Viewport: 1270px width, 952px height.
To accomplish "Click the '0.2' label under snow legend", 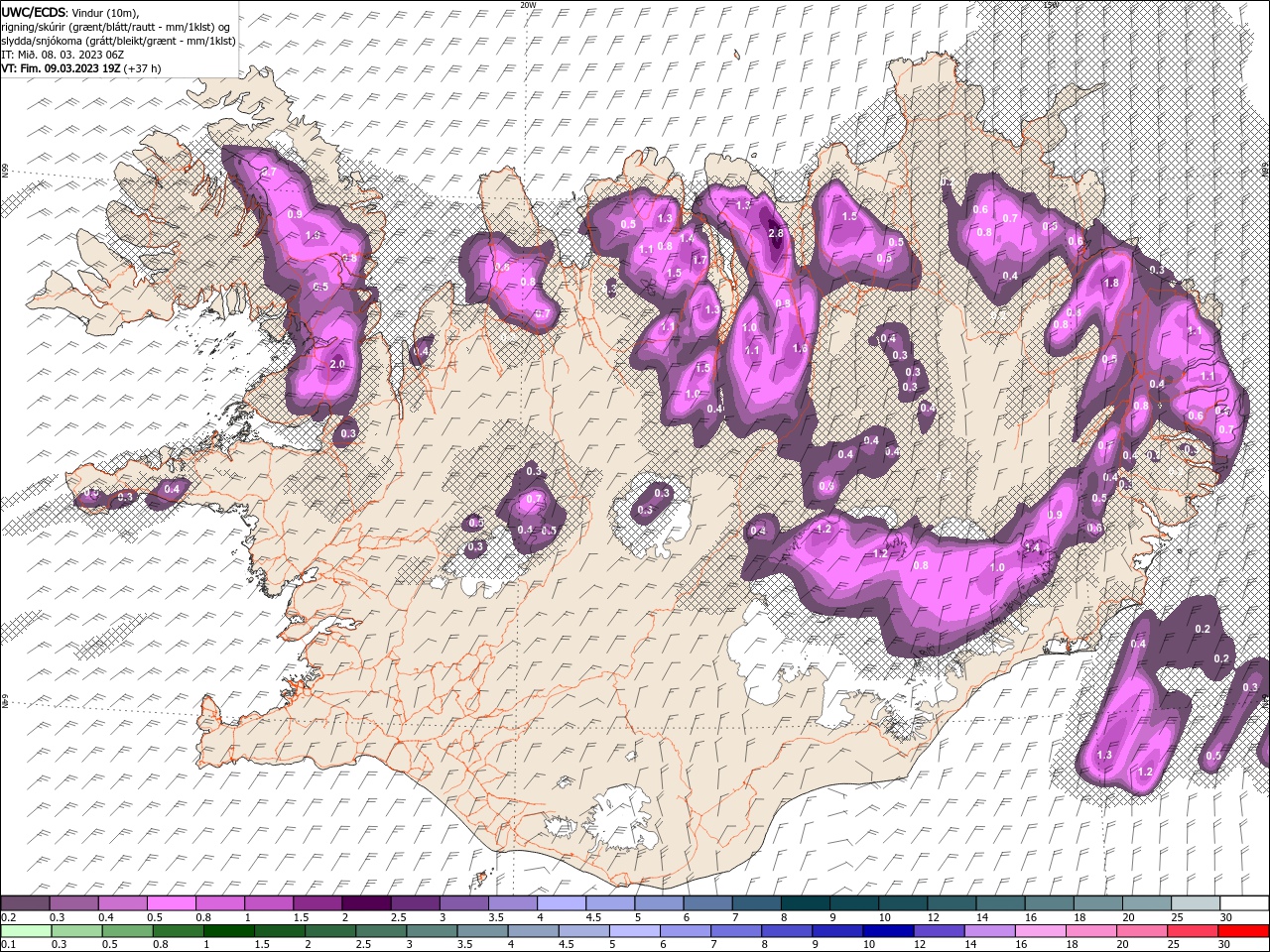I will click(x=8, y=917).
